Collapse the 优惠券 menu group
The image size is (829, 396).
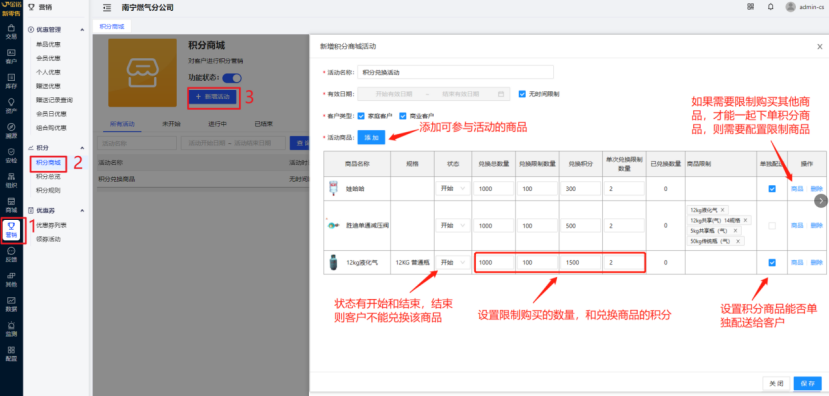click(82, 210)
